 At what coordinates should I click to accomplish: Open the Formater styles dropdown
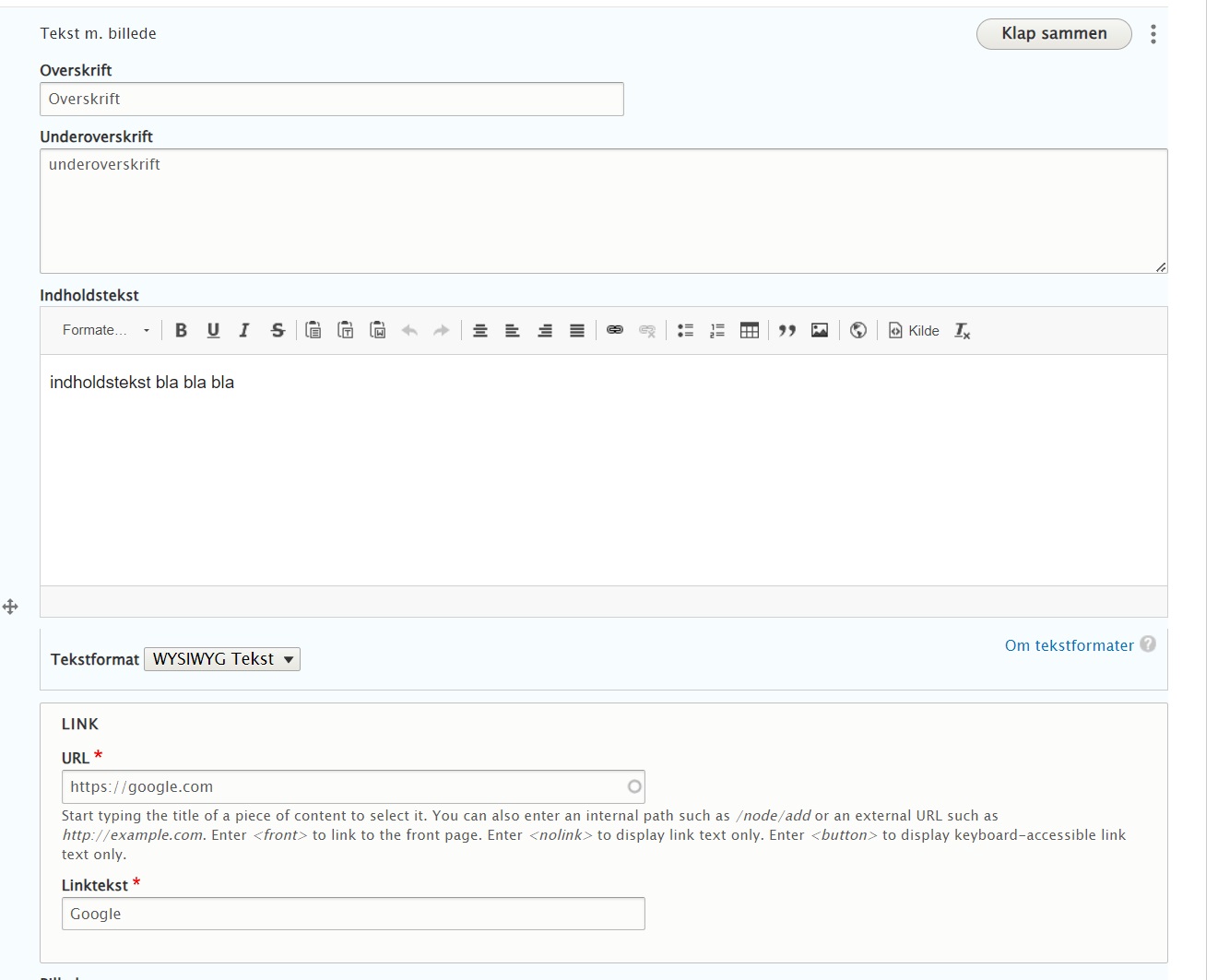click(106, 330)
